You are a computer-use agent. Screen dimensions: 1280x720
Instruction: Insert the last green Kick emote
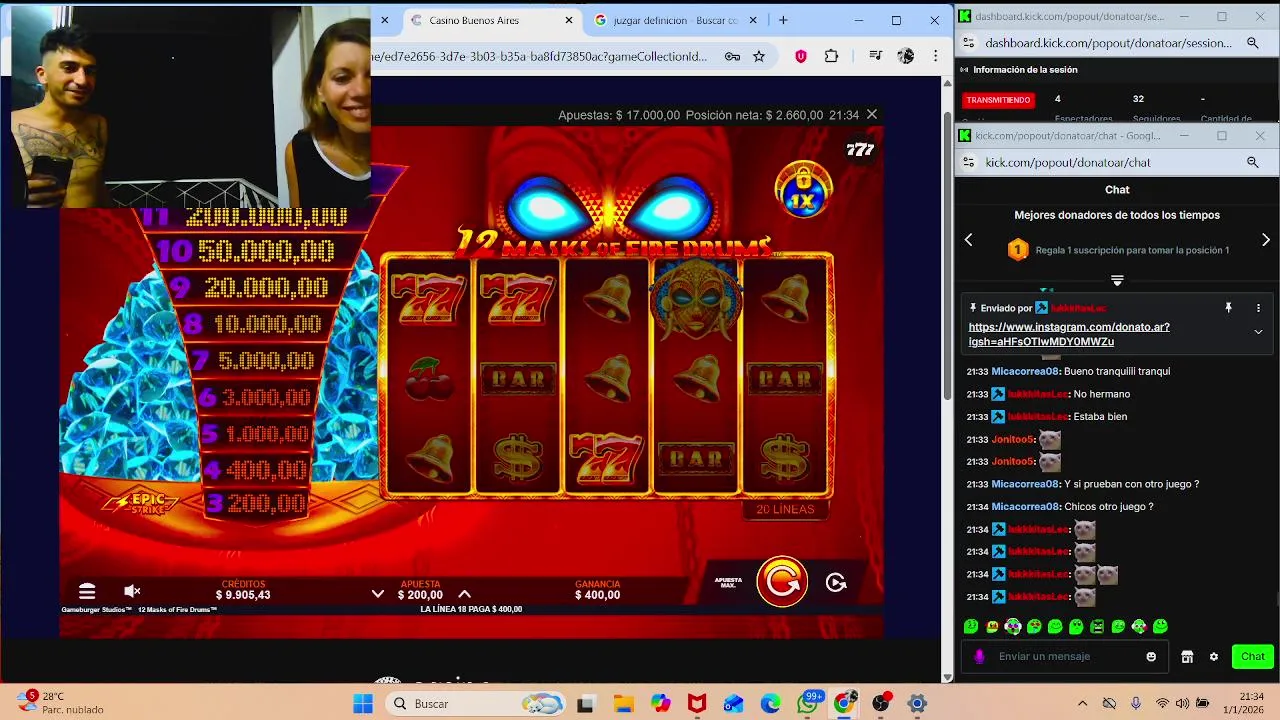click(1160, 627)
